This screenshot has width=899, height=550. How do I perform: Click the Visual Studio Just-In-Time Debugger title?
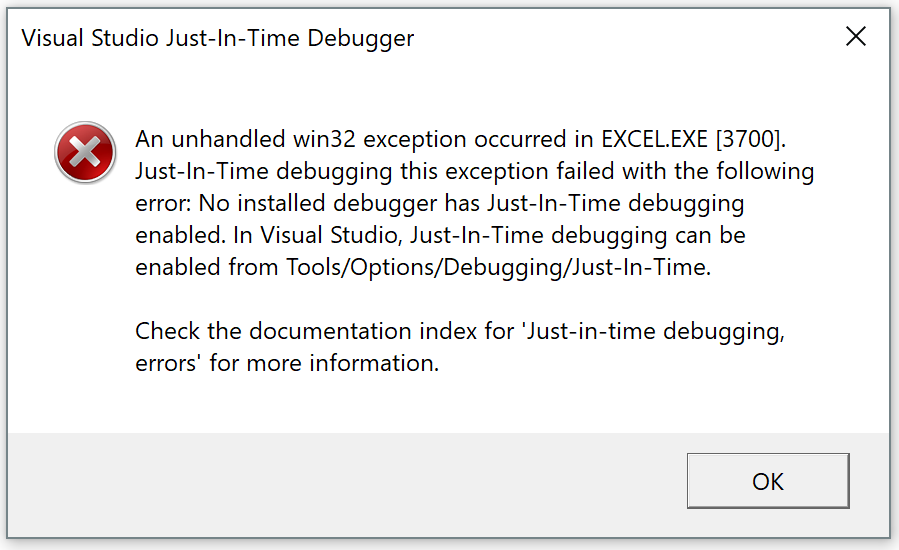pyautogui.click(x=217, y=38)
